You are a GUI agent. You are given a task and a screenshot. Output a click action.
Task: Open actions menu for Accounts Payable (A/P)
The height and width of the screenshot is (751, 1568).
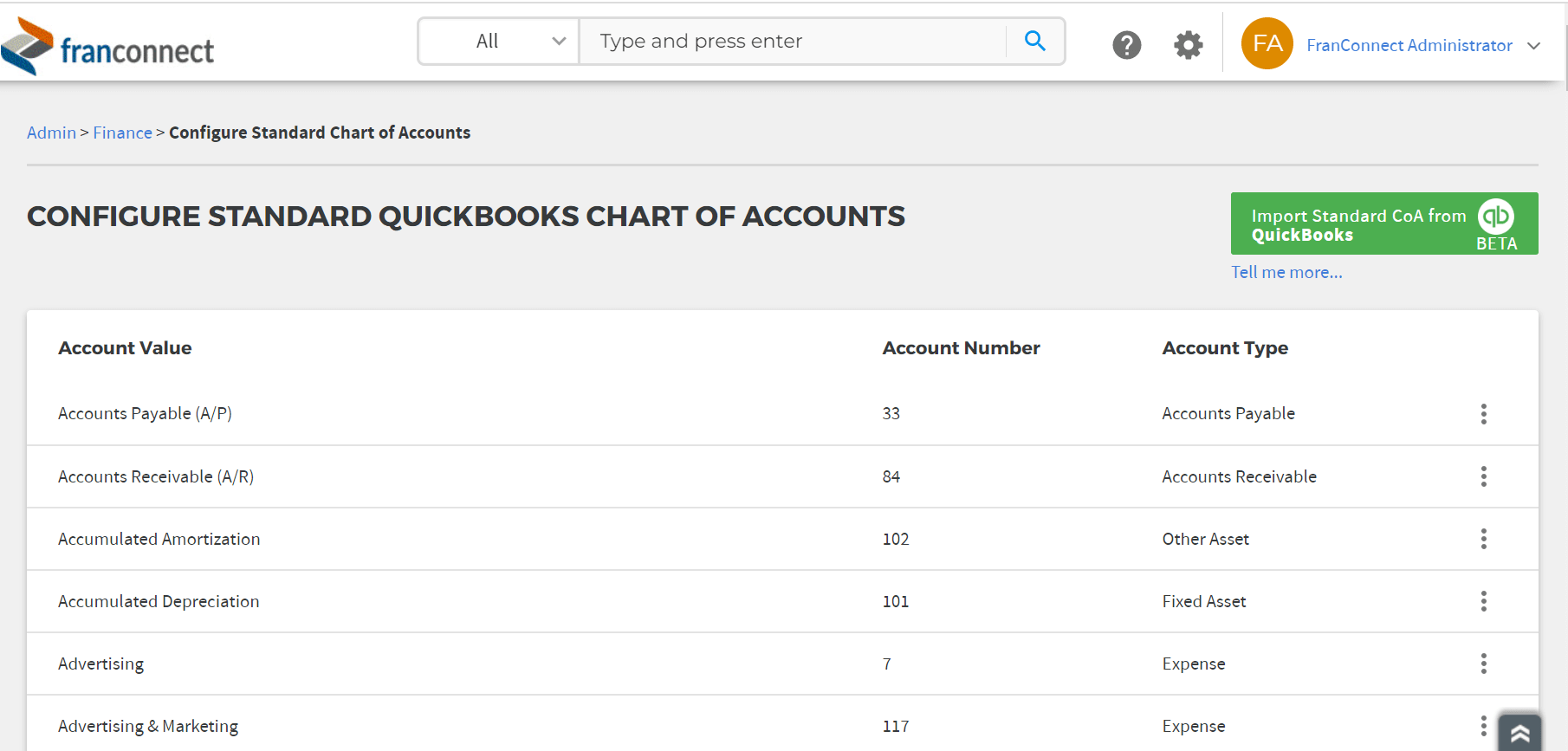pyautogui.click(x=1483, y=413)
